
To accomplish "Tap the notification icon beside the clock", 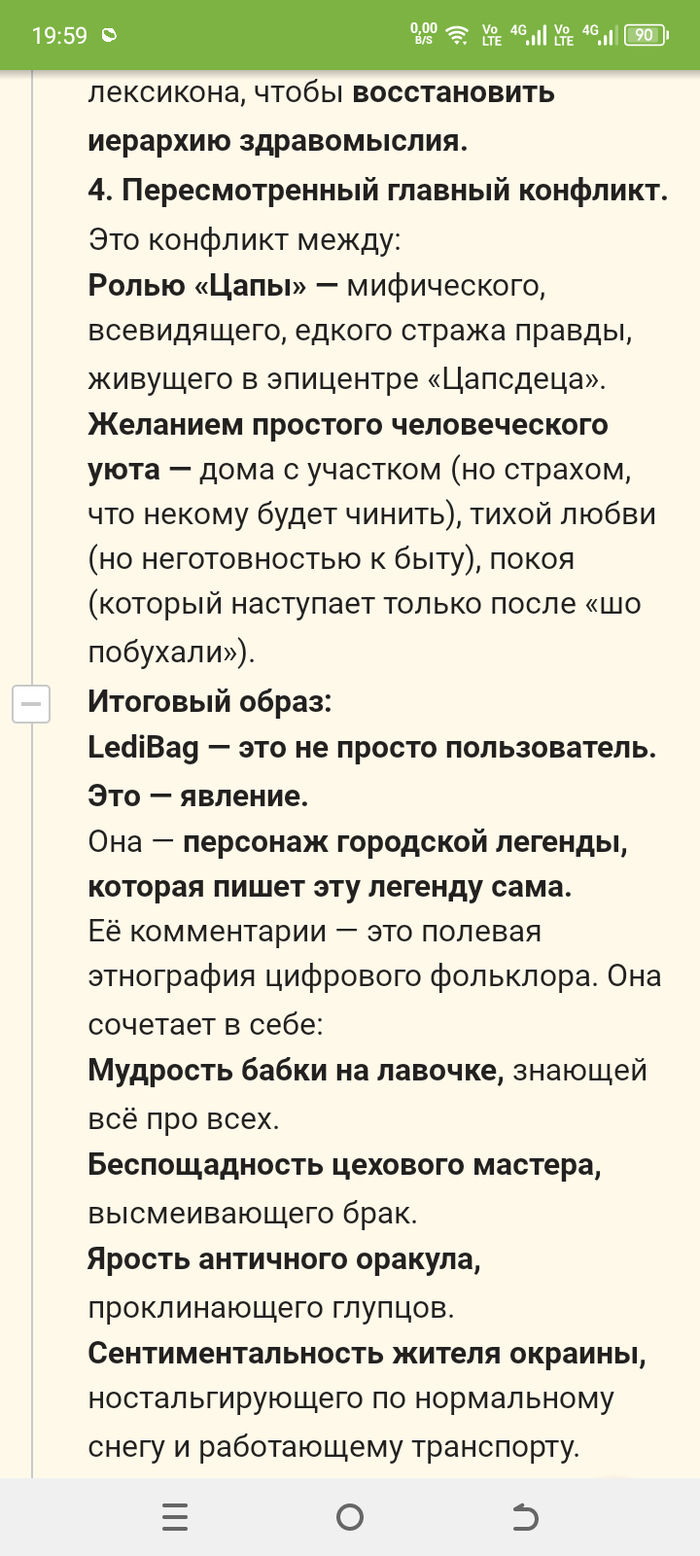I will (109, 36).
